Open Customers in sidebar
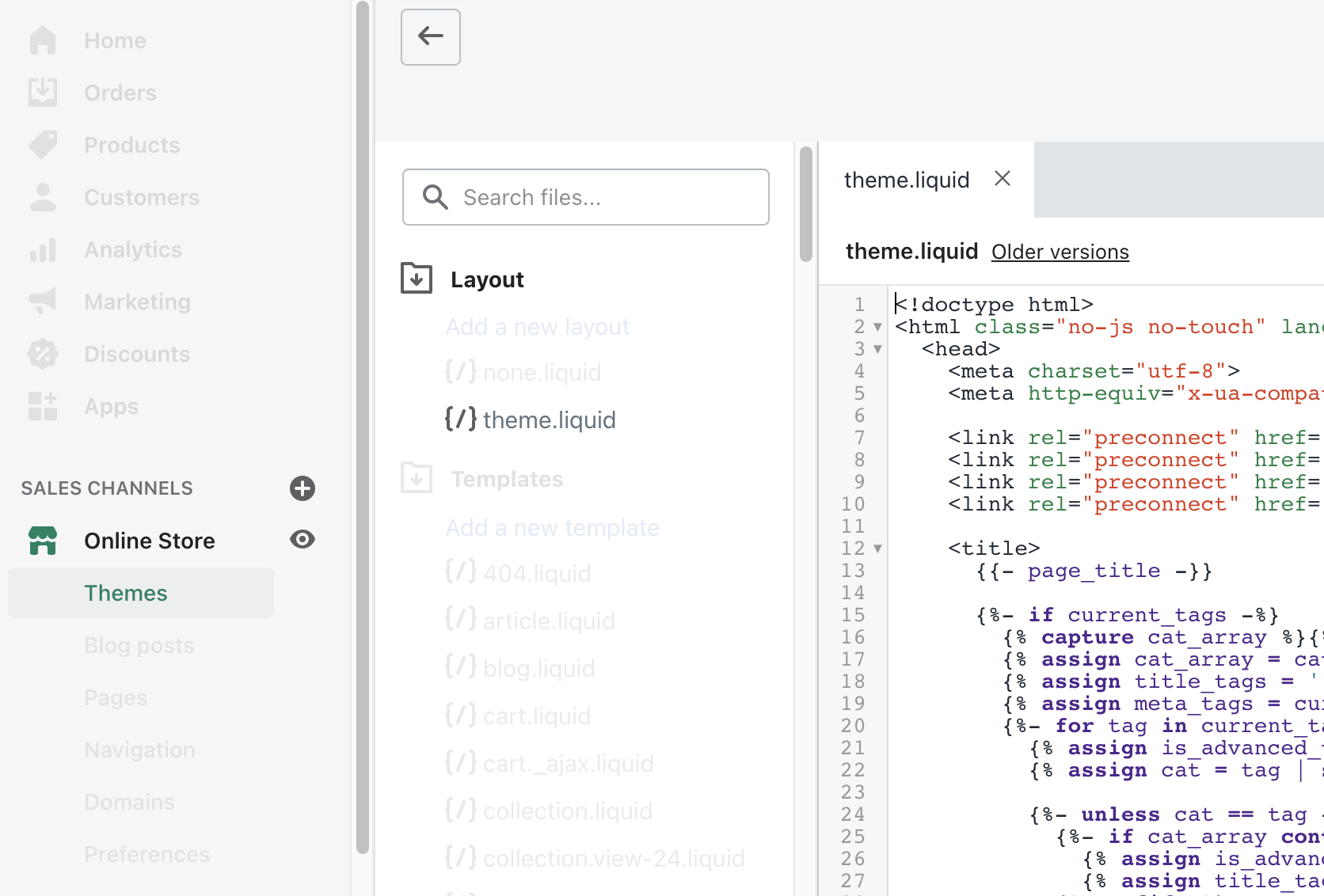This screenshot has width=1324, height=896. (x=142, y=197)
